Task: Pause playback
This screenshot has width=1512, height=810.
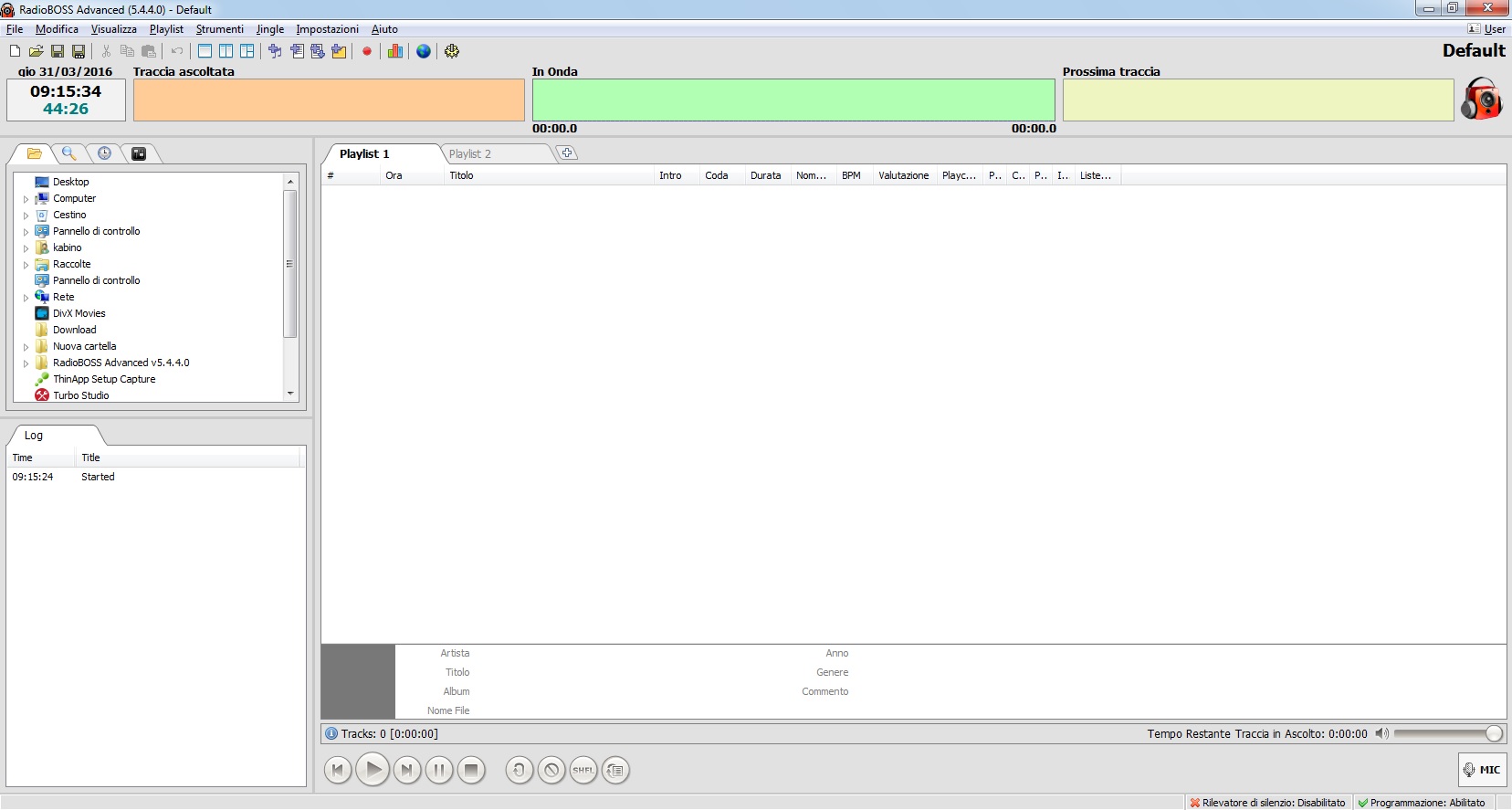Action: [x=439, y=770]
